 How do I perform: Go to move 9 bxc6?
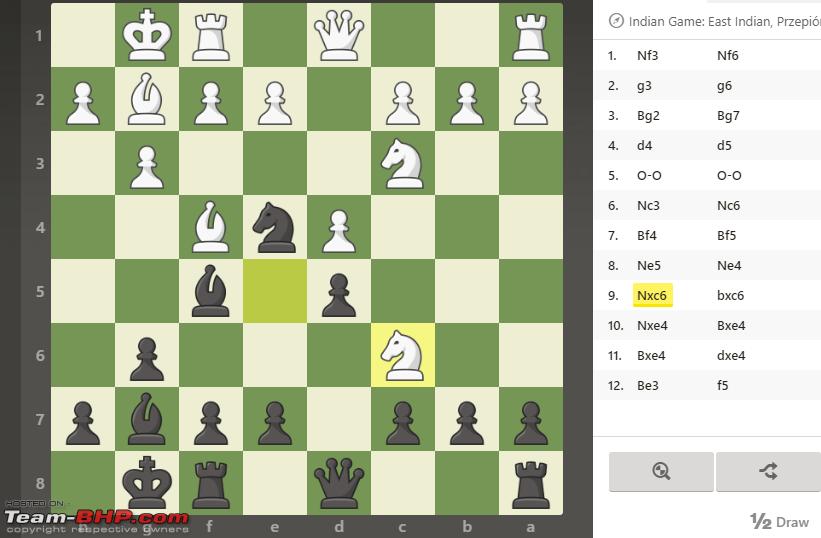coord(730,296)
